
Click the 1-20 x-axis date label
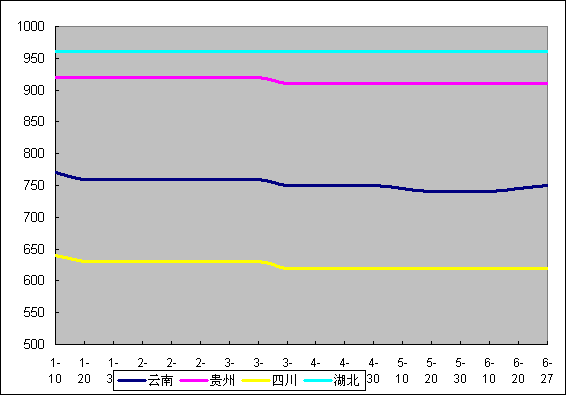pyautogui.click(x=84, y=371)
